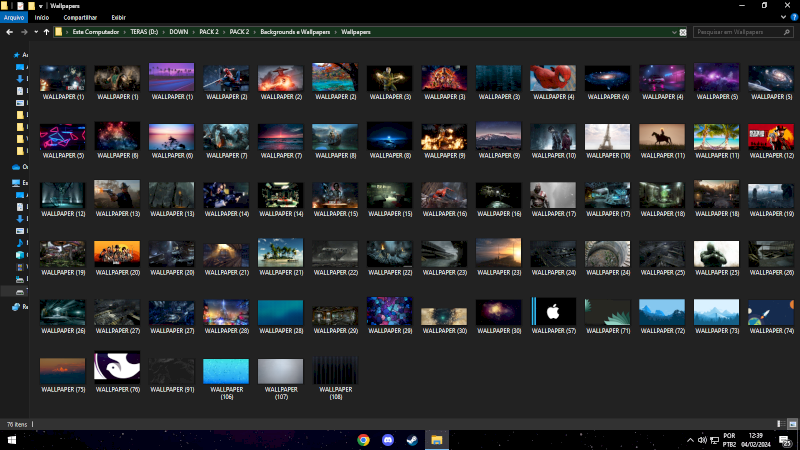
Task: Navigate to TERAS (D:) in breadcrumb
Action: tap(144, 32)
